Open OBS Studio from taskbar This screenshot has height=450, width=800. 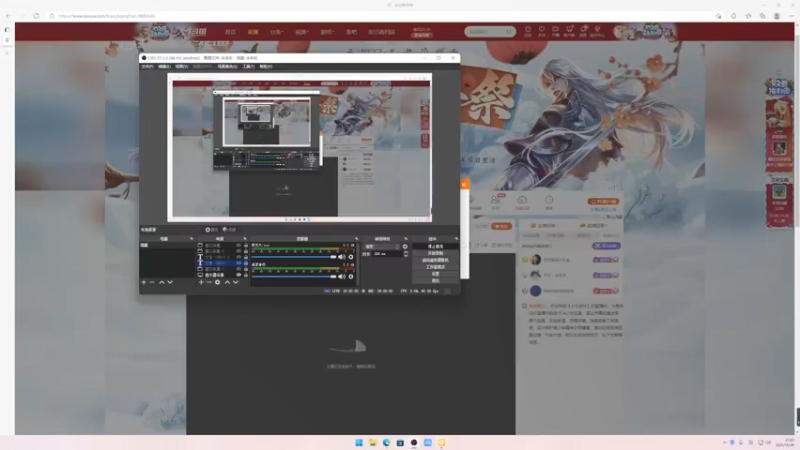tap(414, 442)
